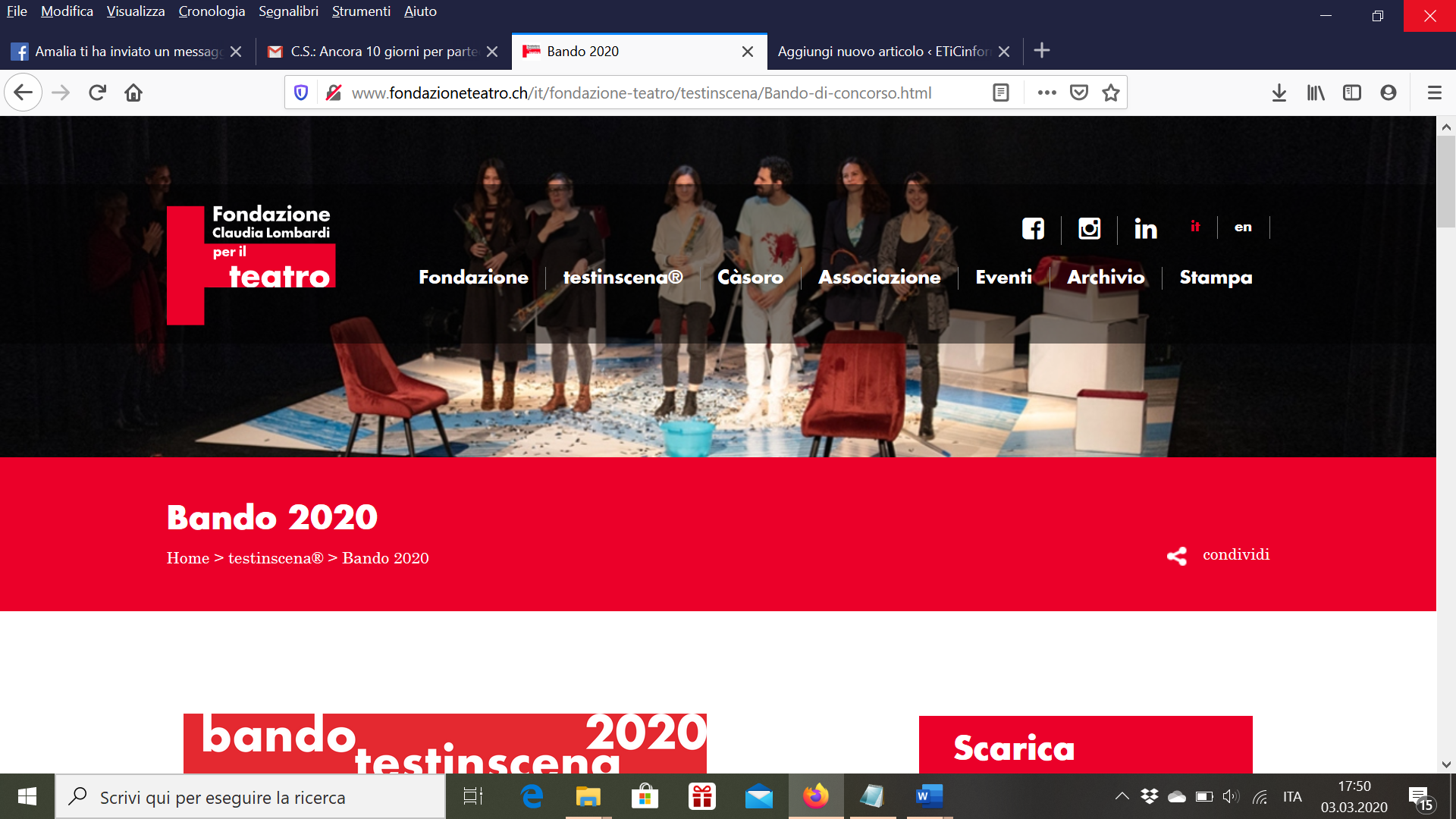
Task: Open the Segnalibri menu
Action: [288, 11]
